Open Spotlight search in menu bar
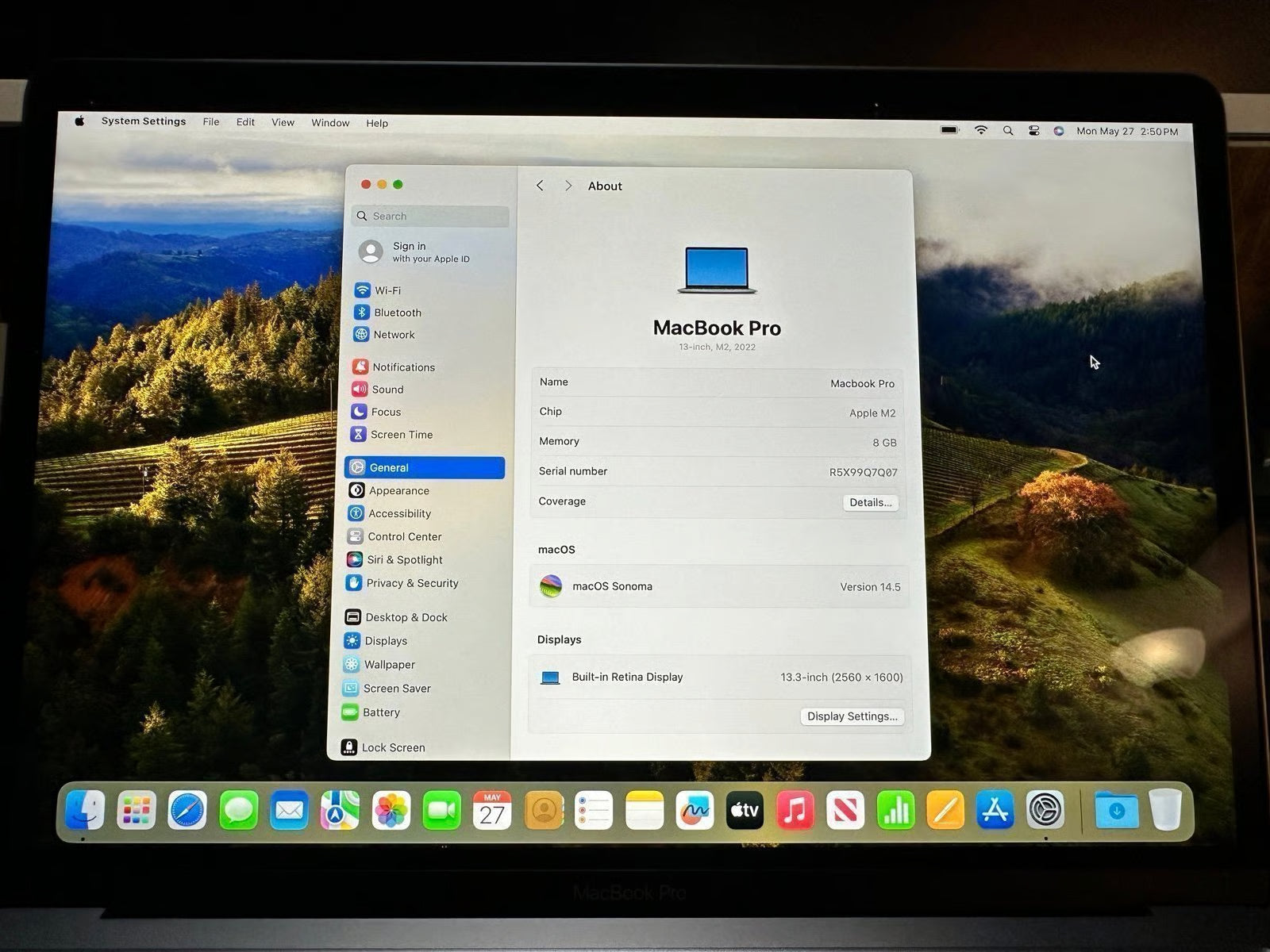 point(1008,131)
